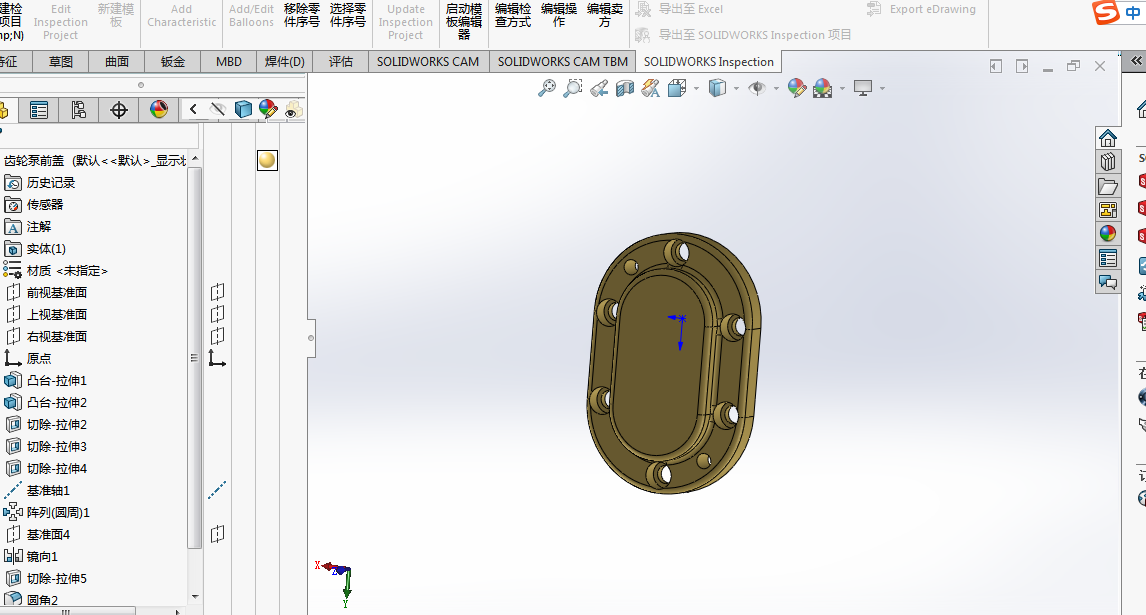This screenshot has width=1146, height=615.
Task: Click 编辑操作 button
Action: tap(559, 15)
